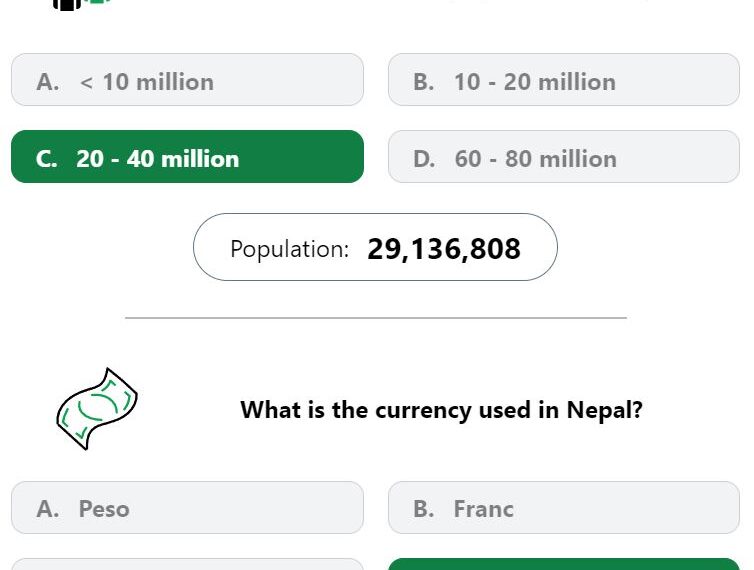Viewport: 754px width, 570px height.
Task: Select the highlighted 20 - 40 million answer
Action: [187, 157]
